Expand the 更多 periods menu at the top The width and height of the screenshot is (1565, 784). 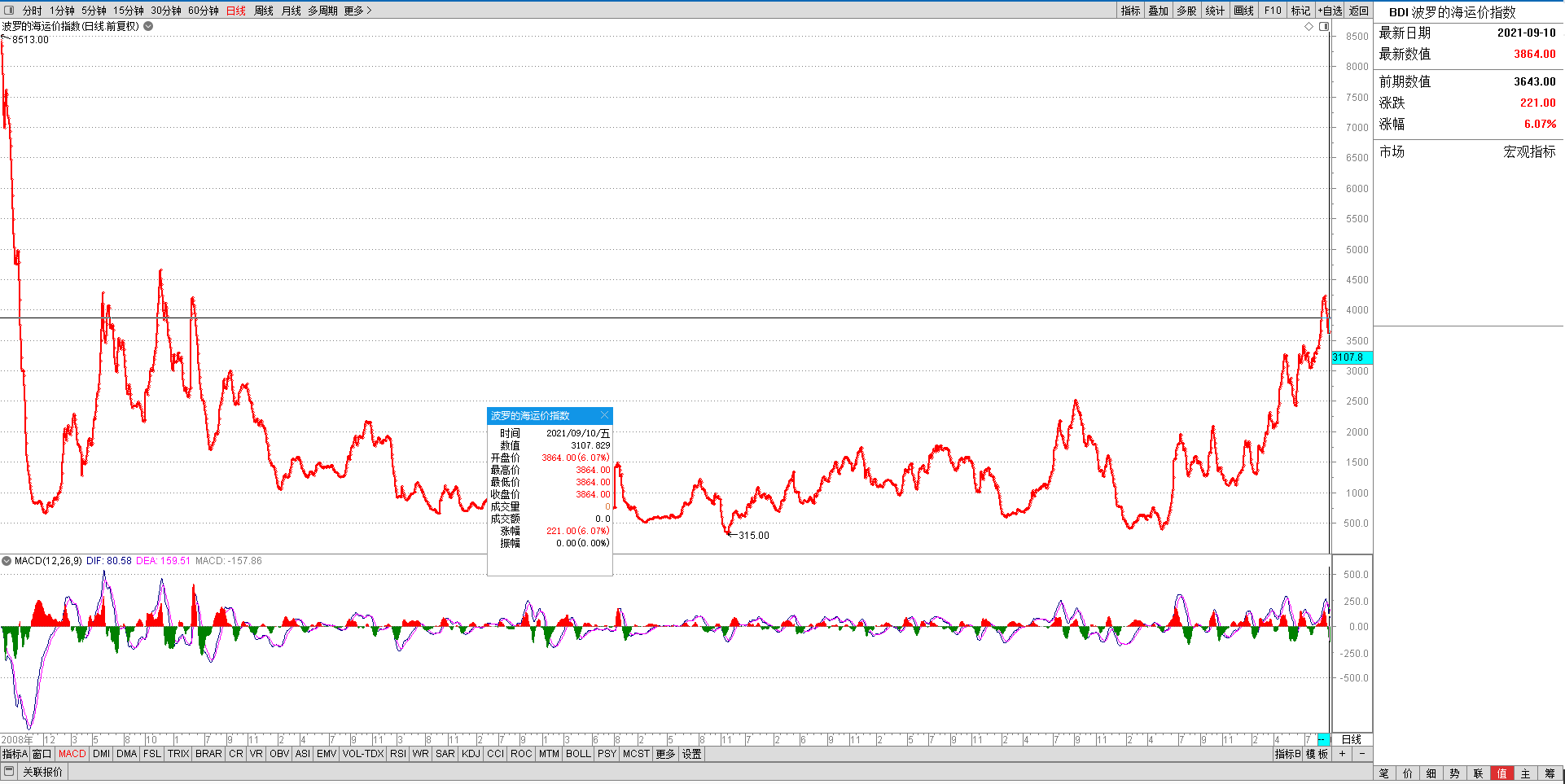357,11
